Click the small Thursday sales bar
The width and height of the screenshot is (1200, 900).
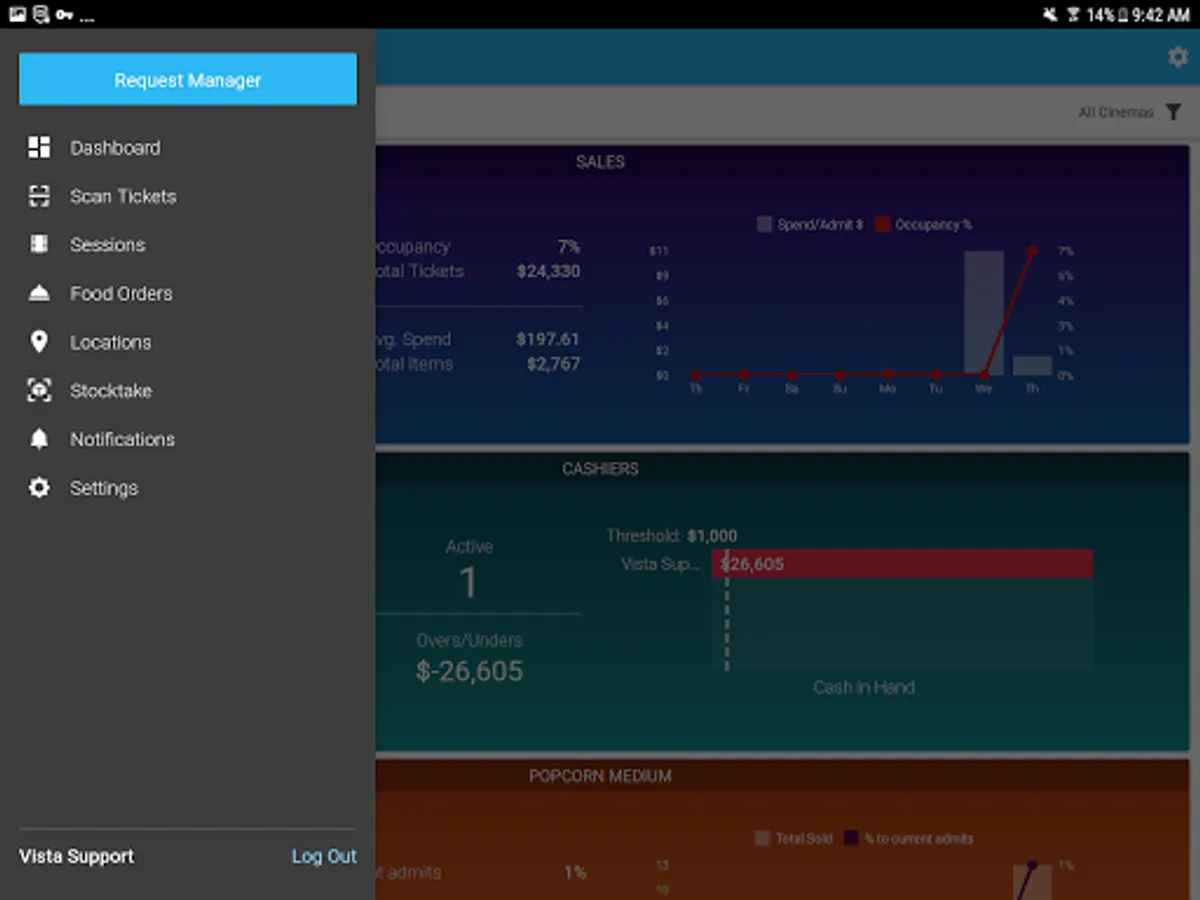pyautogui.click(x=1032, y=365)
